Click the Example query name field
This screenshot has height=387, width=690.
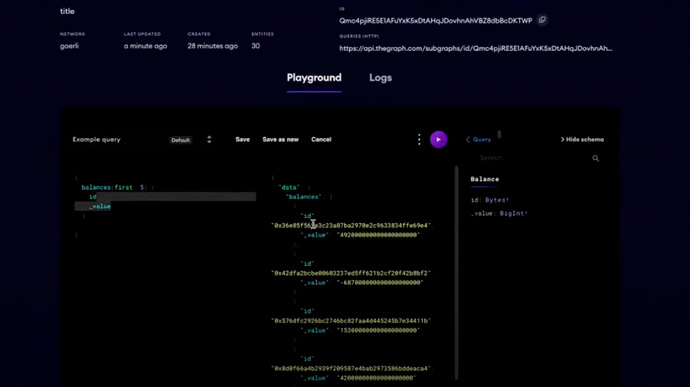(x=96, y=140)
